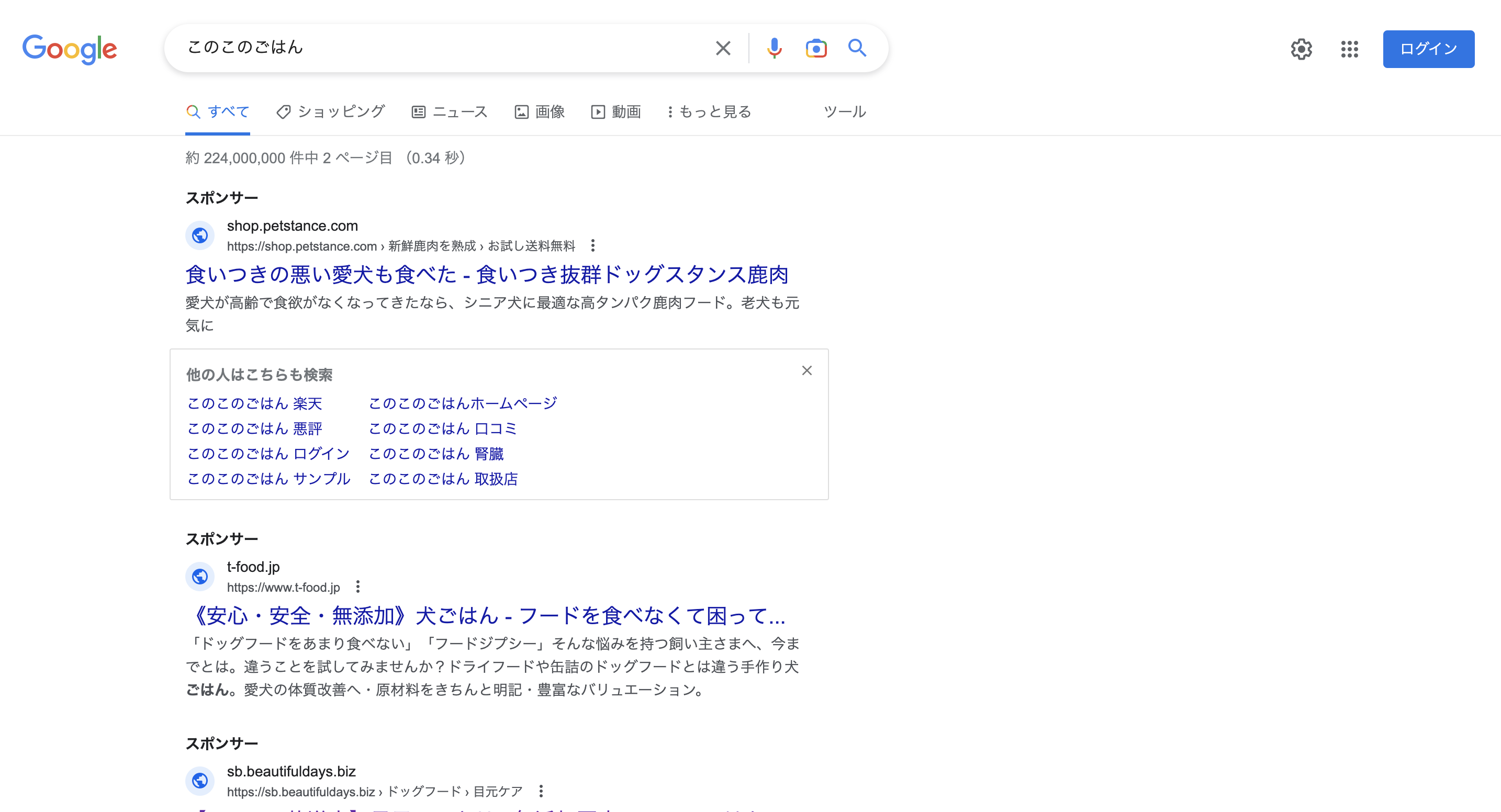Search このこのごはん 腎臓 suggestion
This screenshot has height=812, width=1501.
click(x=436, y=454)
